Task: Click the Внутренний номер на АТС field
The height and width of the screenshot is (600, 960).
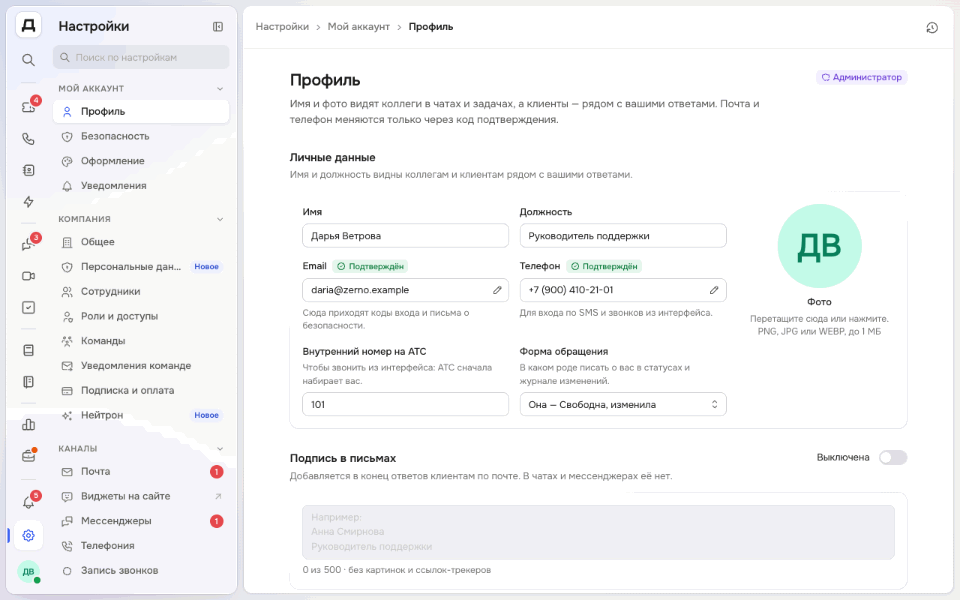Action: (405, 405)
